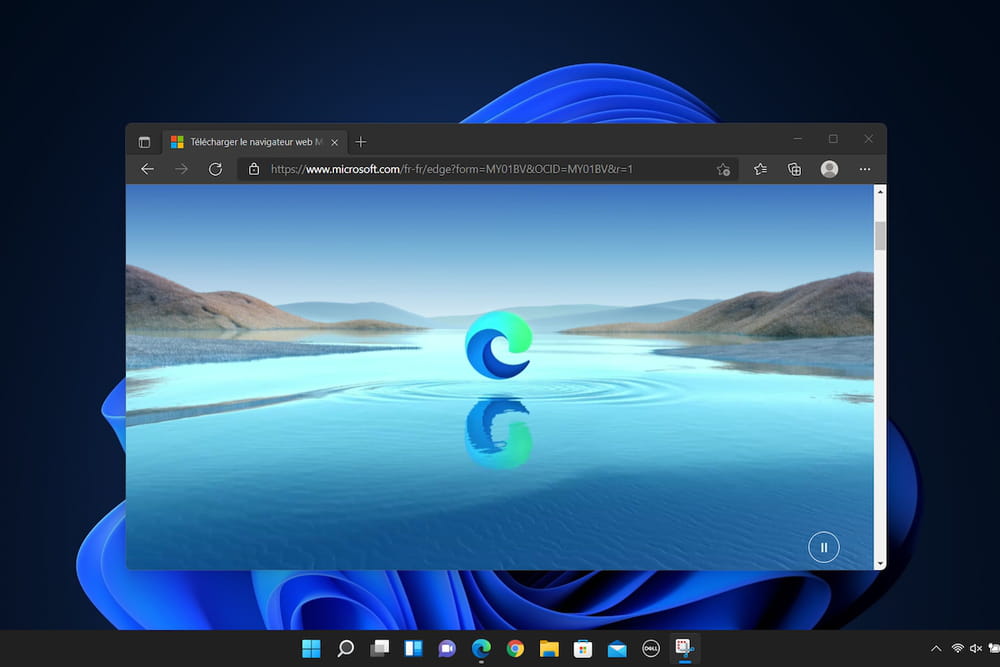Open Collections panel
Viewport: 1000px width, 667px height.
tap(794, 169)
